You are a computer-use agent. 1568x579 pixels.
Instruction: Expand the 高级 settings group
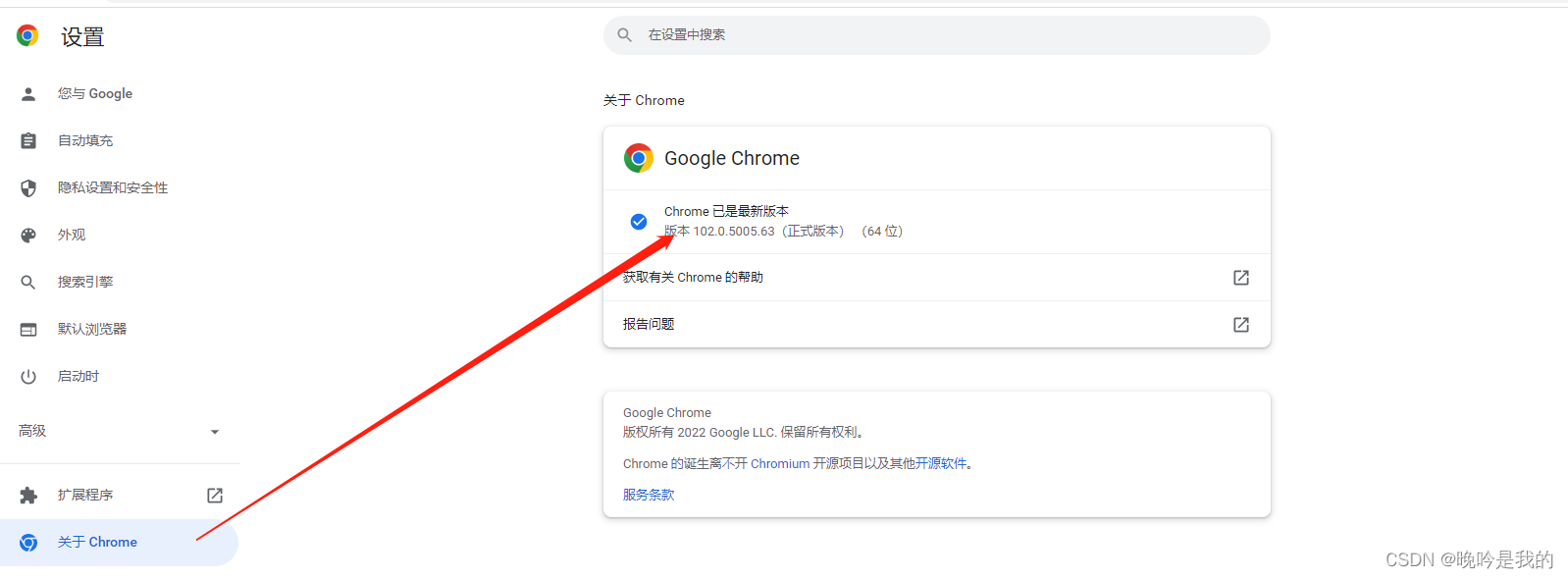pyautogui.click(x=120, y=432)
